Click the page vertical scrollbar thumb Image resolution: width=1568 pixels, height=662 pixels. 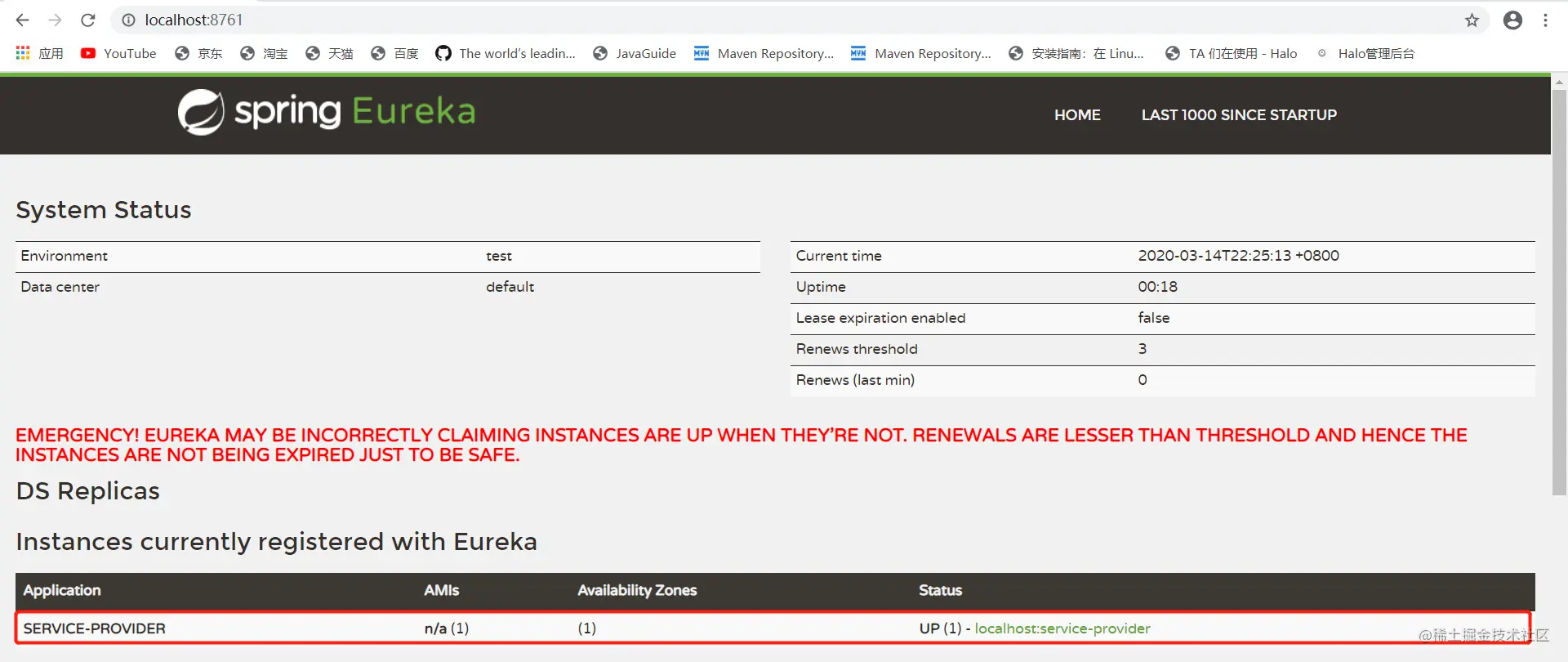1559,292
